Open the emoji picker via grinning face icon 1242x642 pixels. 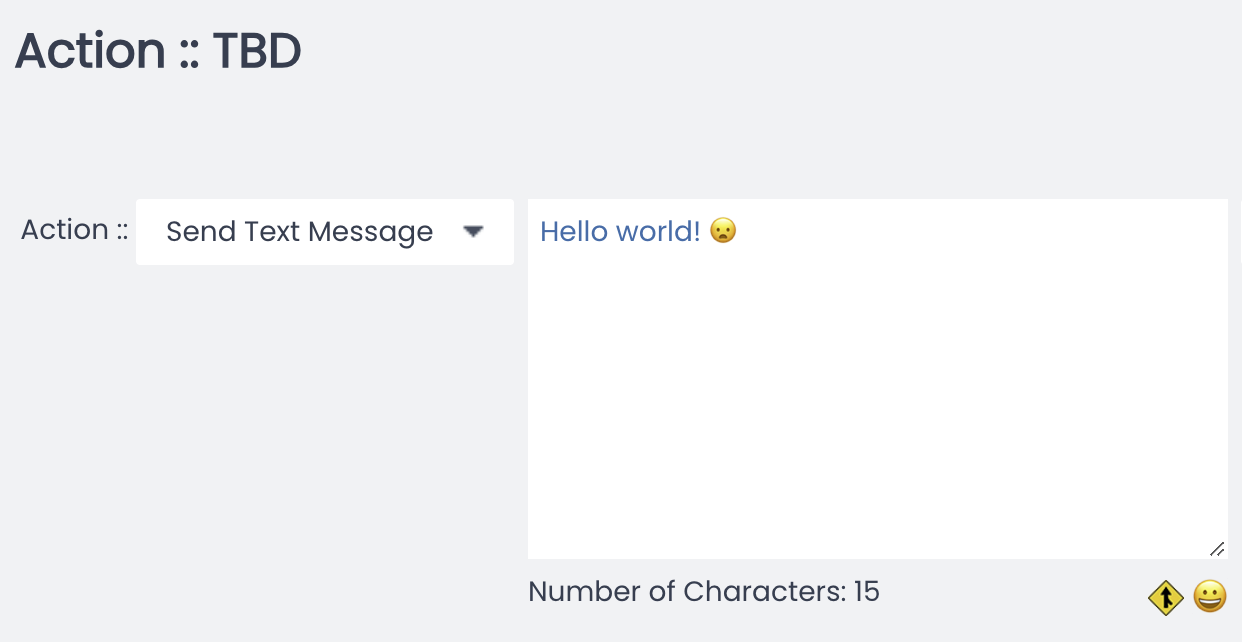[x=1210, y=597]
